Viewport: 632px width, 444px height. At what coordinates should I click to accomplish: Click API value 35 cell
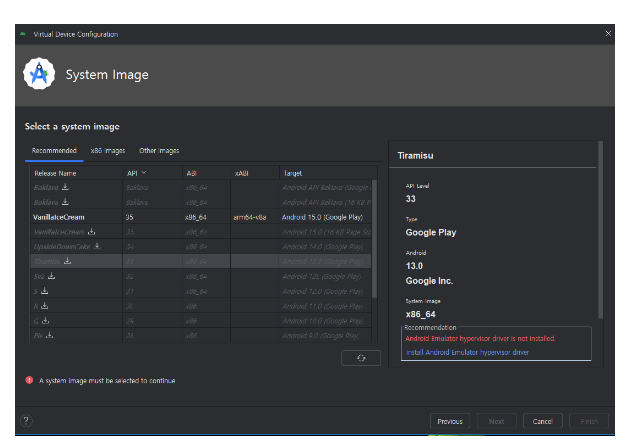coord(129,217)
